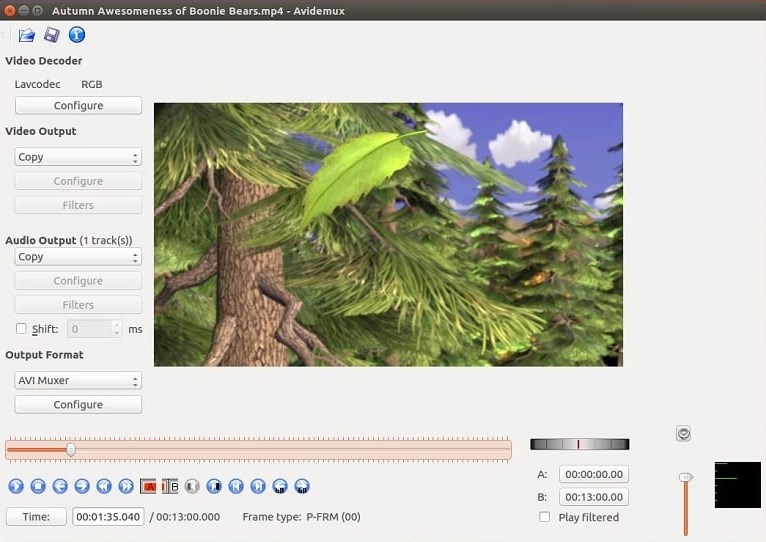Show file information with the blue info icon

point(77,35)
